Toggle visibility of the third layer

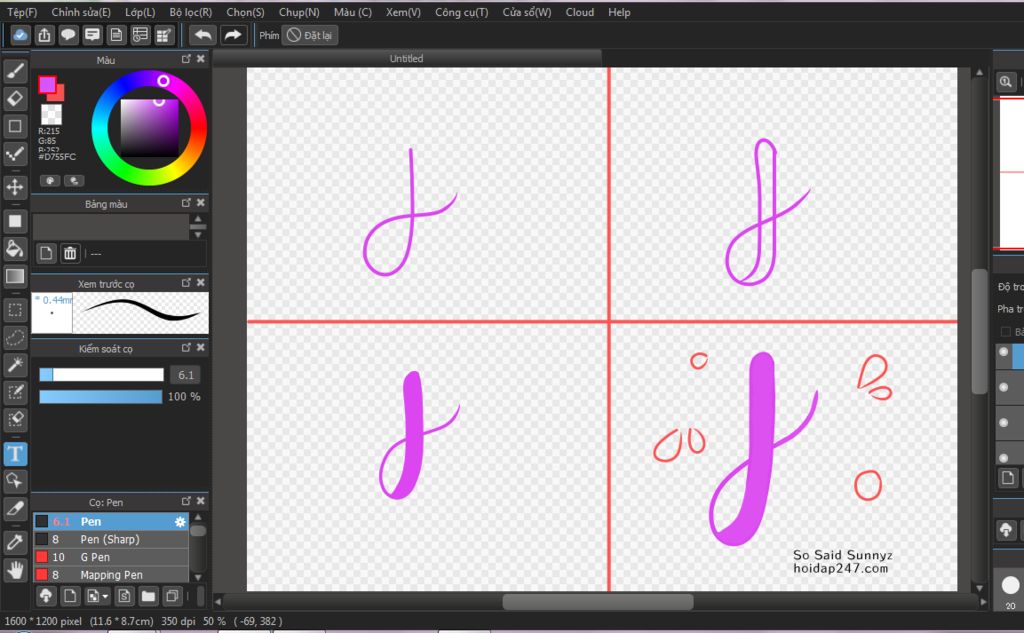tap(1004, 422)
